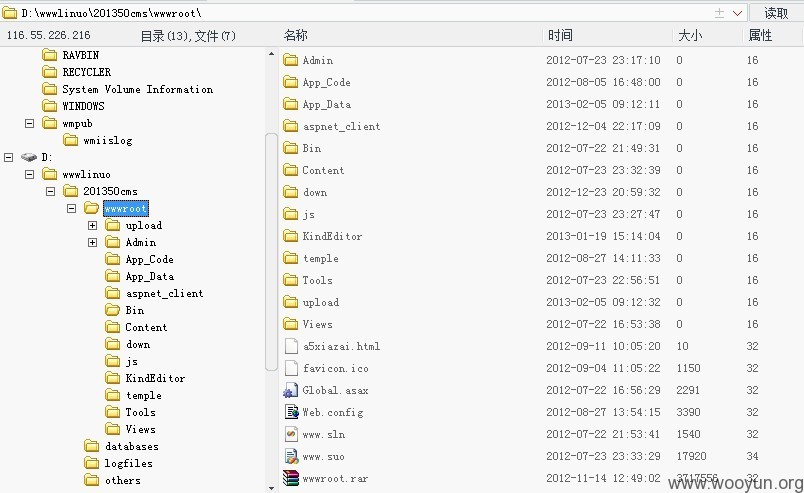Click the tree scrollbar up arrow
Viewport: 804px width, 493px height.
tap(271, 53)
